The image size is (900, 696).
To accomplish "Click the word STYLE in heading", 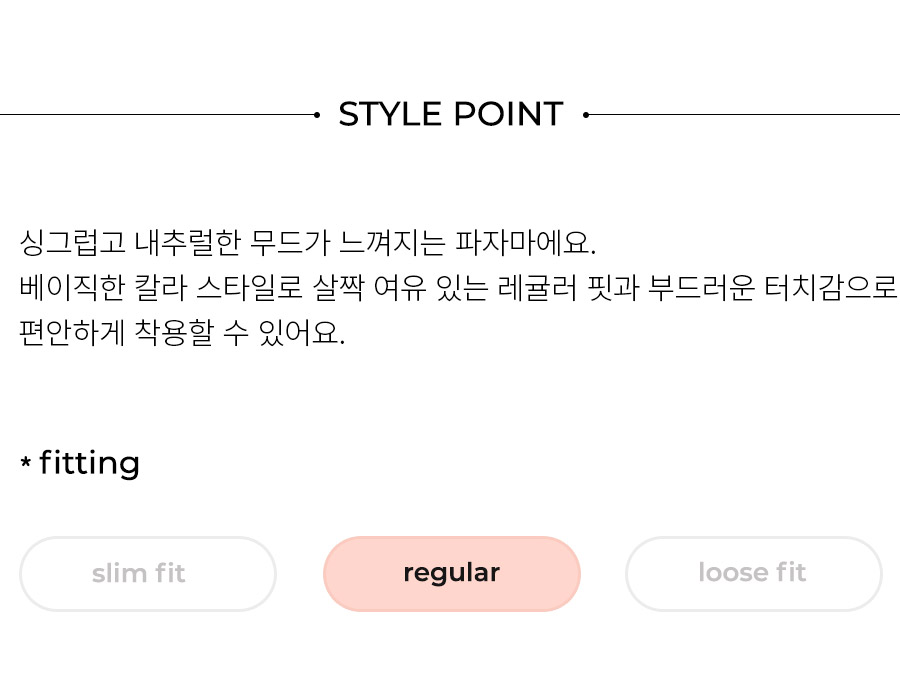I will 391,114.
